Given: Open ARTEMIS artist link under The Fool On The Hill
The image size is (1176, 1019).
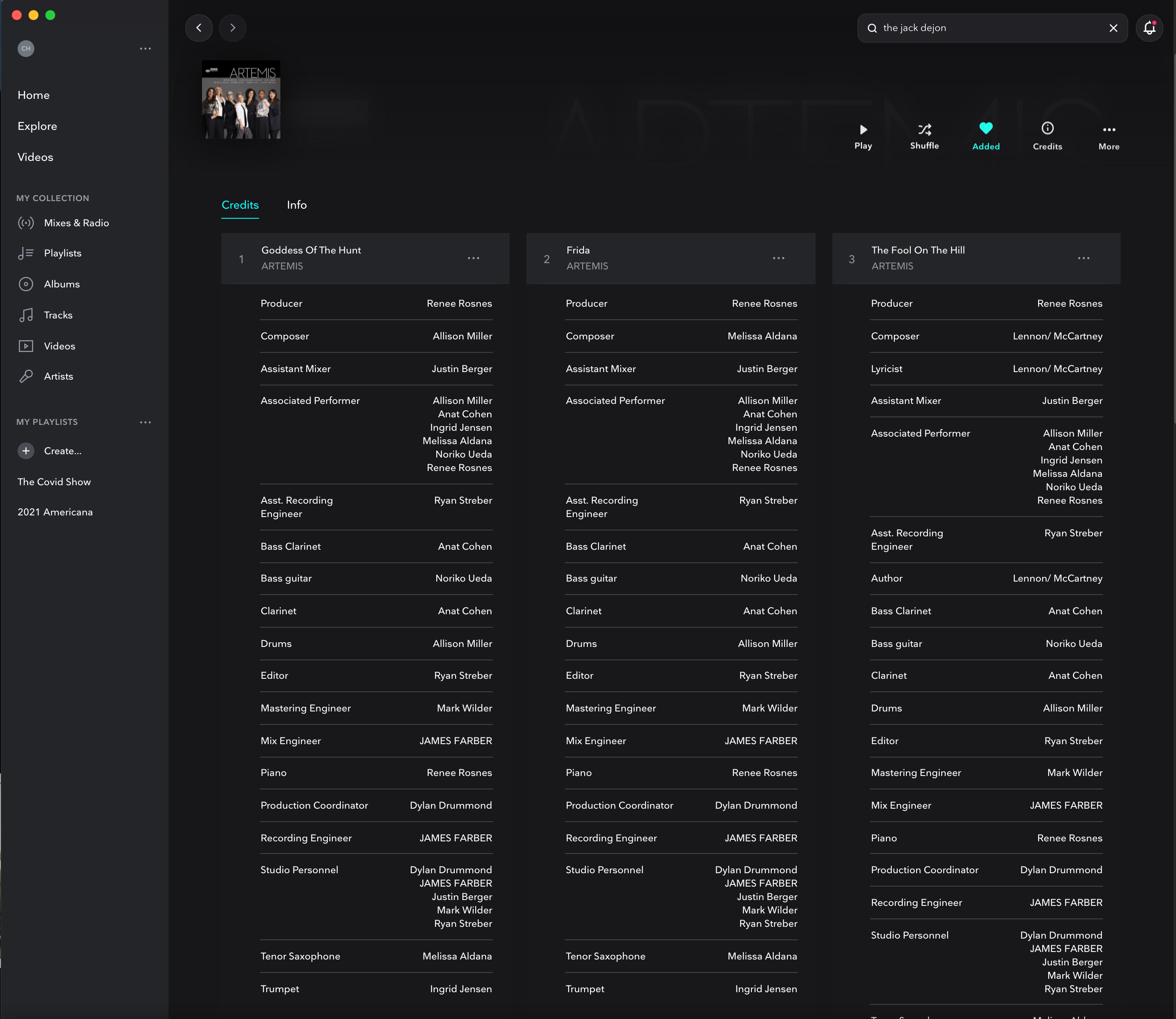Looking at the screenshot, I should 892,266.
